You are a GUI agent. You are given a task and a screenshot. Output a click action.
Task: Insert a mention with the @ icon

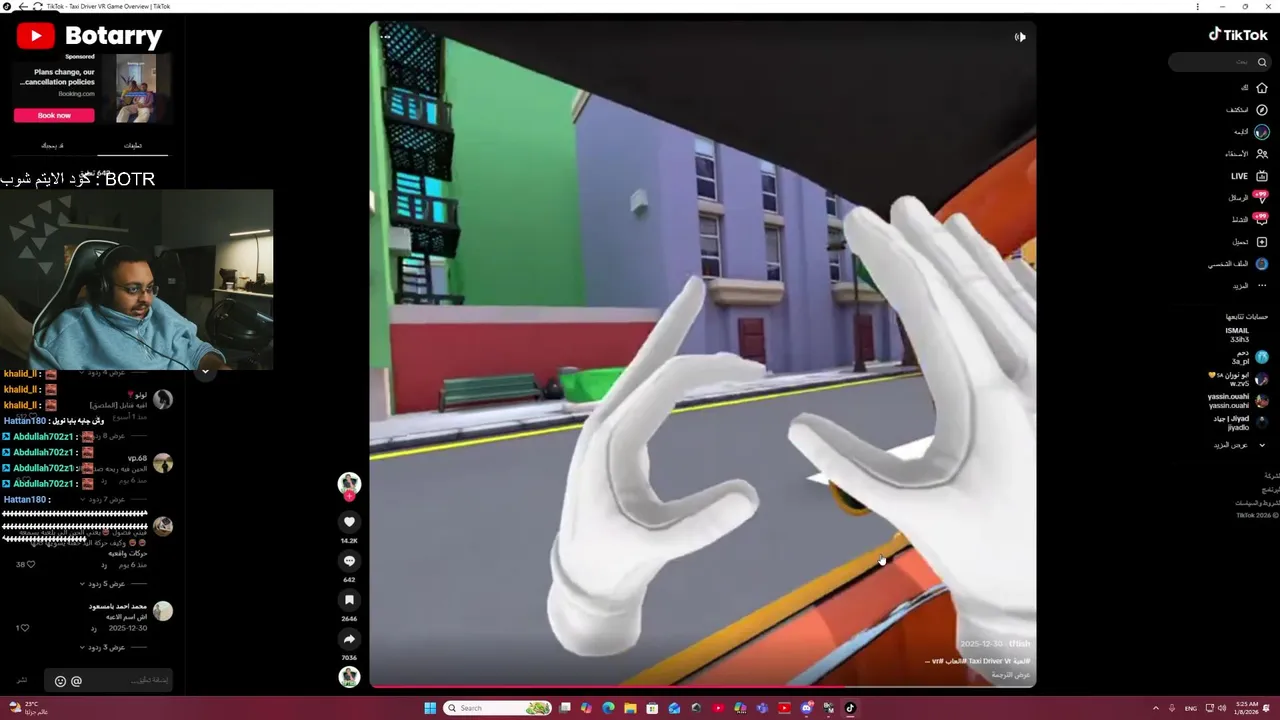point(76,681)
